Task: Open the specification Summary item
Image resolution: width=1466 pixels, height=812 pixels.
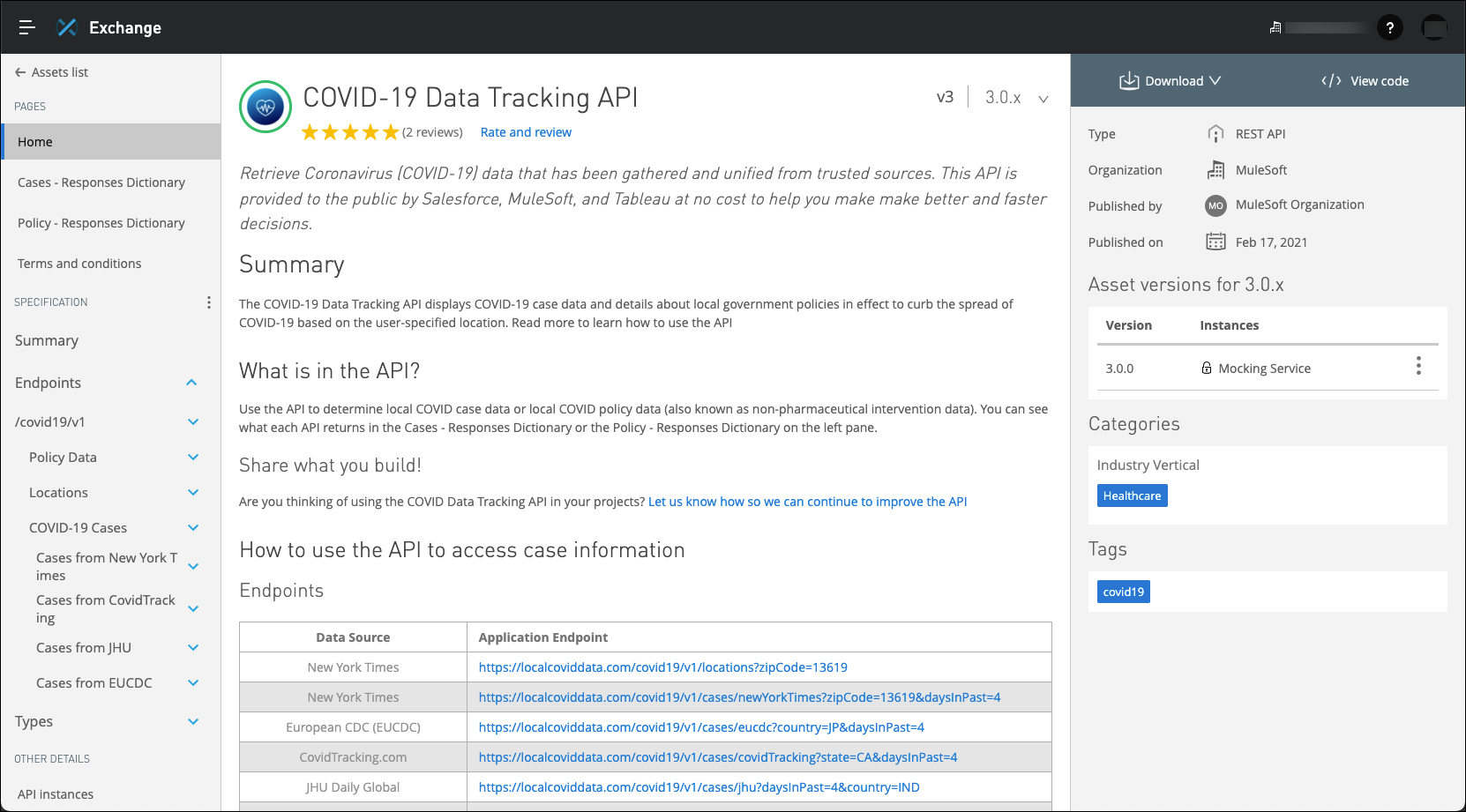Action: point(47,340)
